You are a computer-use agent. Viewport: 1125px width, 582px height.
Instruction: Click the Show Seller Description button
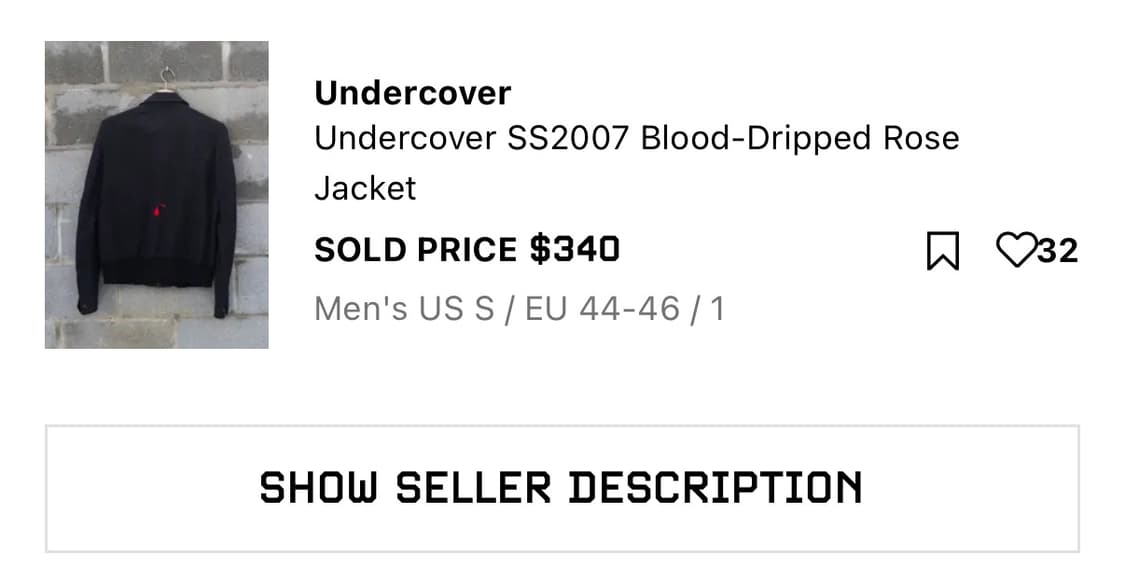click(561, 488)
